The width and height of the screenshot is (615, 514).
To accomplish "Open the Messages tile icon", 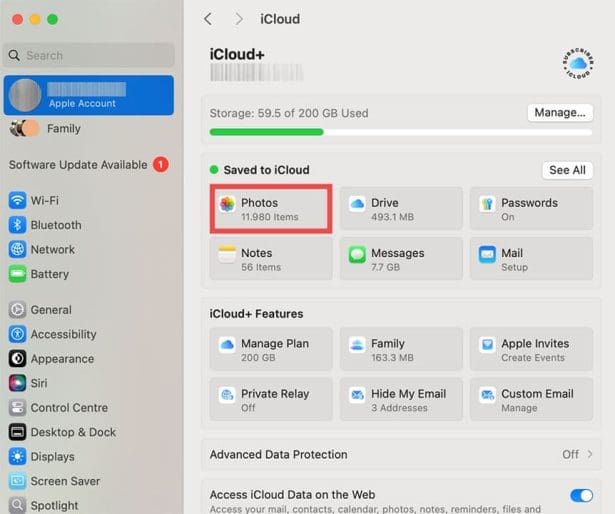I will [357, 254].
